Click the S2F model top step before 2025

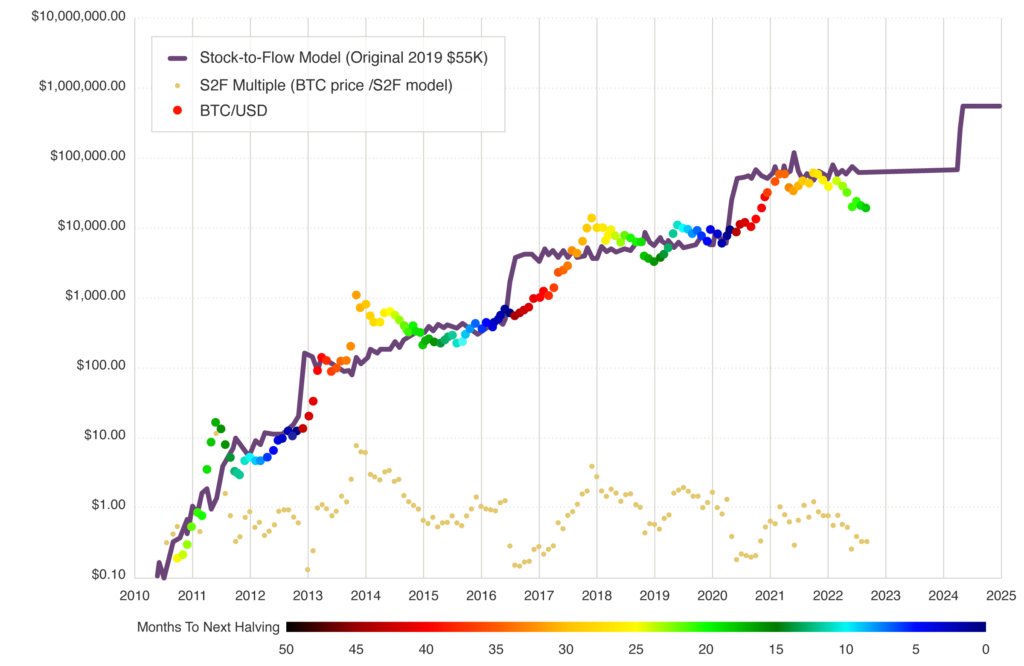click(x=982, y=106)
